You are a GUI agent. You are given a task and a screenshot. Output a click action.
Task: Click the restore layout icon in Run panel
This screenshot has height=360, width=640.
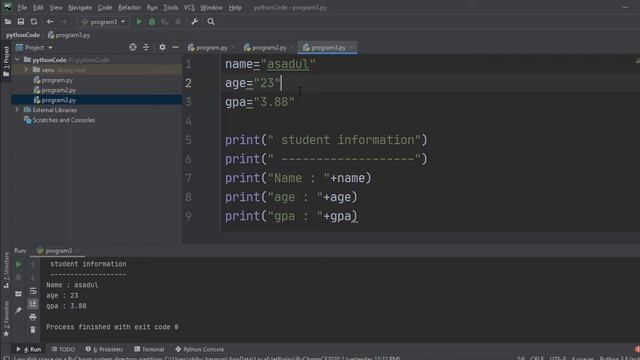18,293
